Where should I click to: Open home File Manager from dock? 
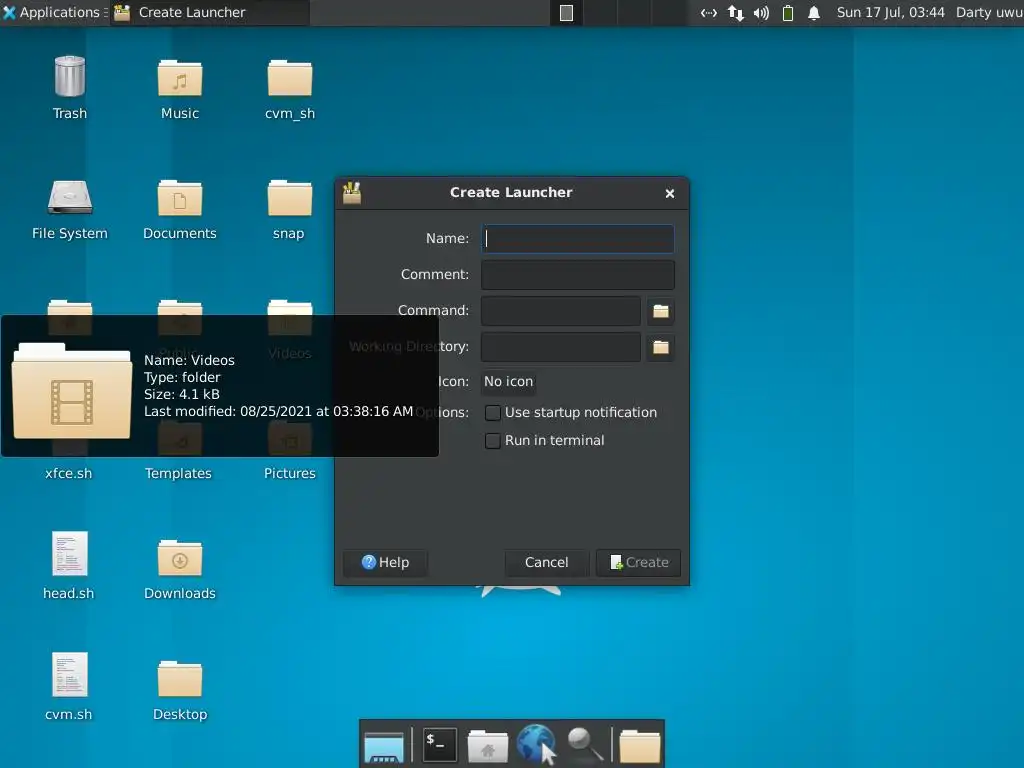(488, 746)
